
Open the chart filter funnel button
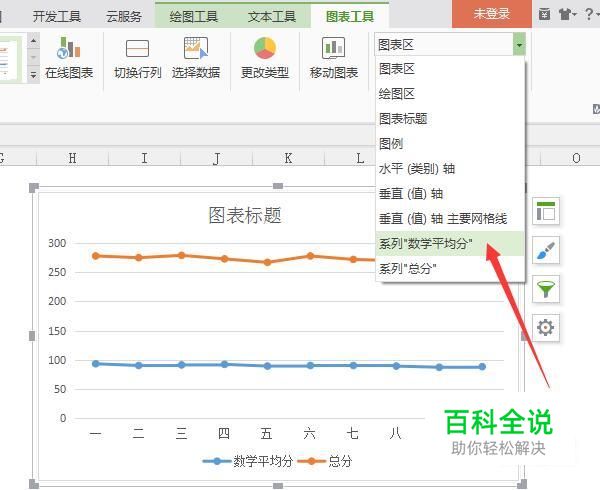coord(546,289)
